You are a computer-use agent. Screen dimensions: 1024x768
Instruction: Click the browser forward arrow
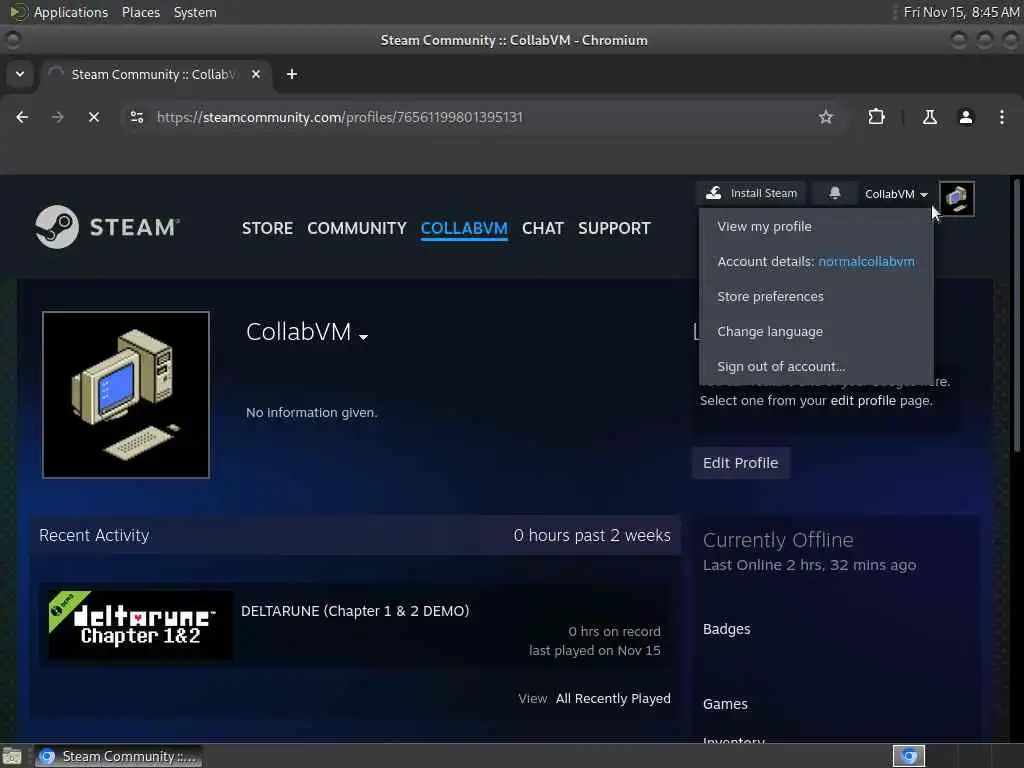[57, 117]
